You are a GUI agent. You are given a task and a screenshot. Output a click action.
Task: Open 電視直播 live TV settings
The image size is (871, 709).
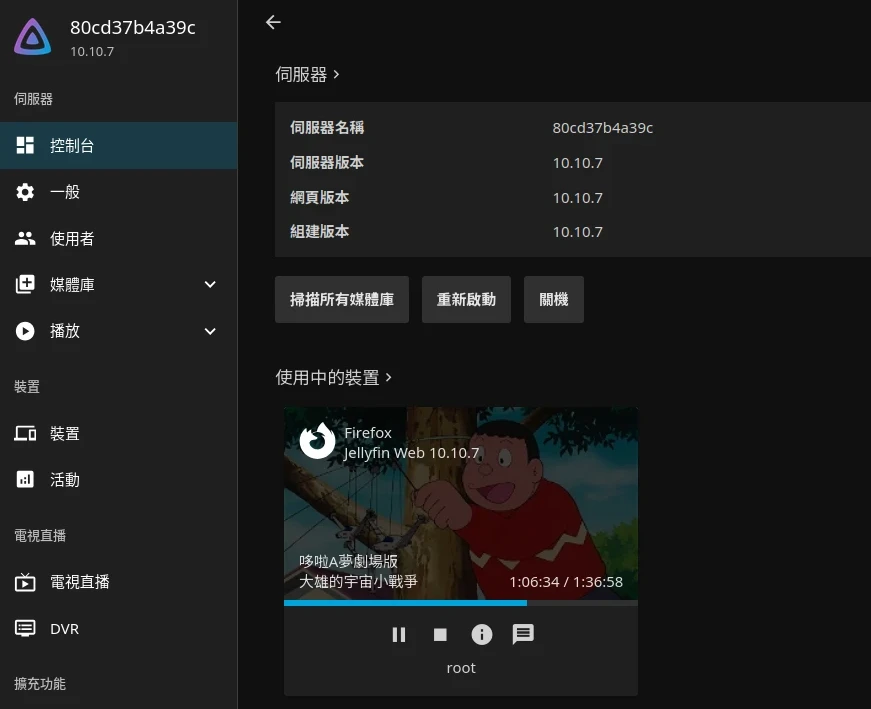79,582
